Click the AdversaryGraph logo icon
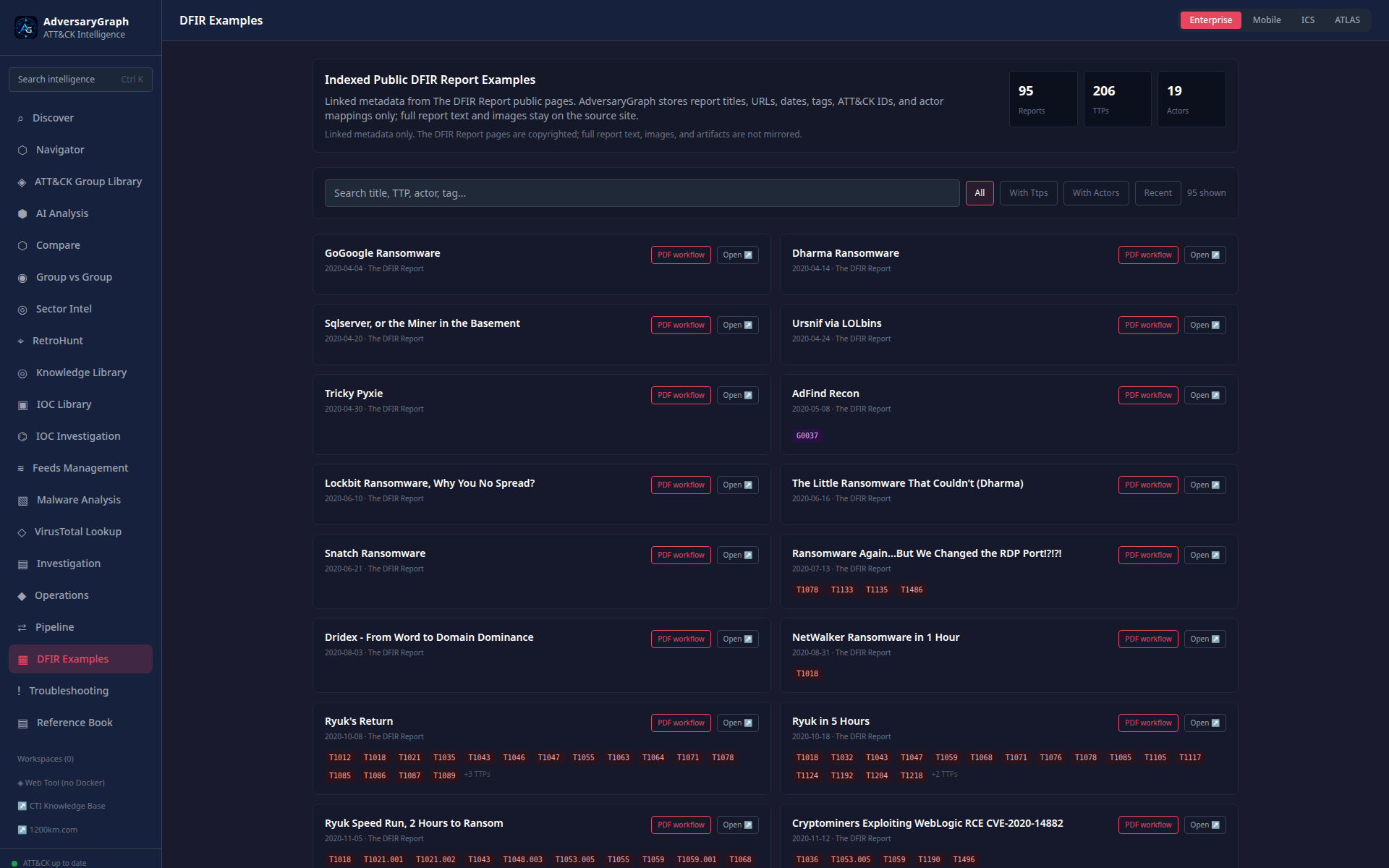The height and width of the screenshot is (868, 1389). pos(26,27)
